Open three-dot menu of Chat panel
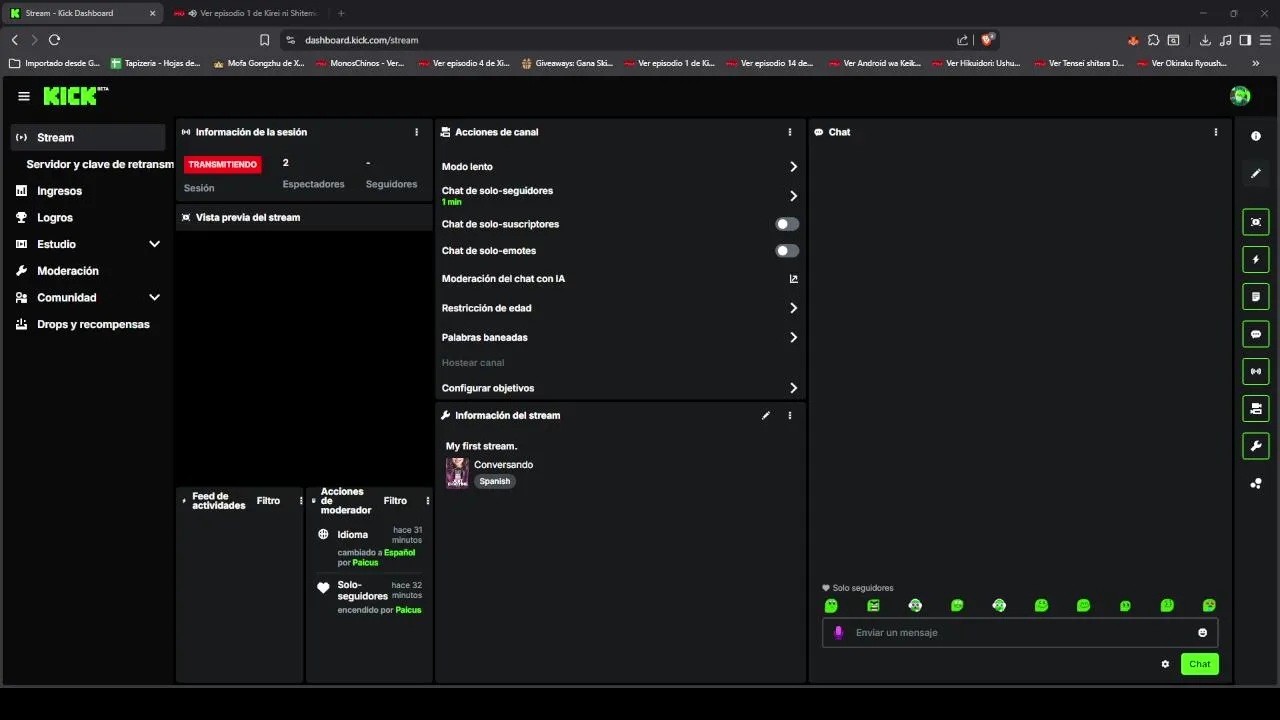The height and width of the screenshot is (720, 1280). [1216, 132]
